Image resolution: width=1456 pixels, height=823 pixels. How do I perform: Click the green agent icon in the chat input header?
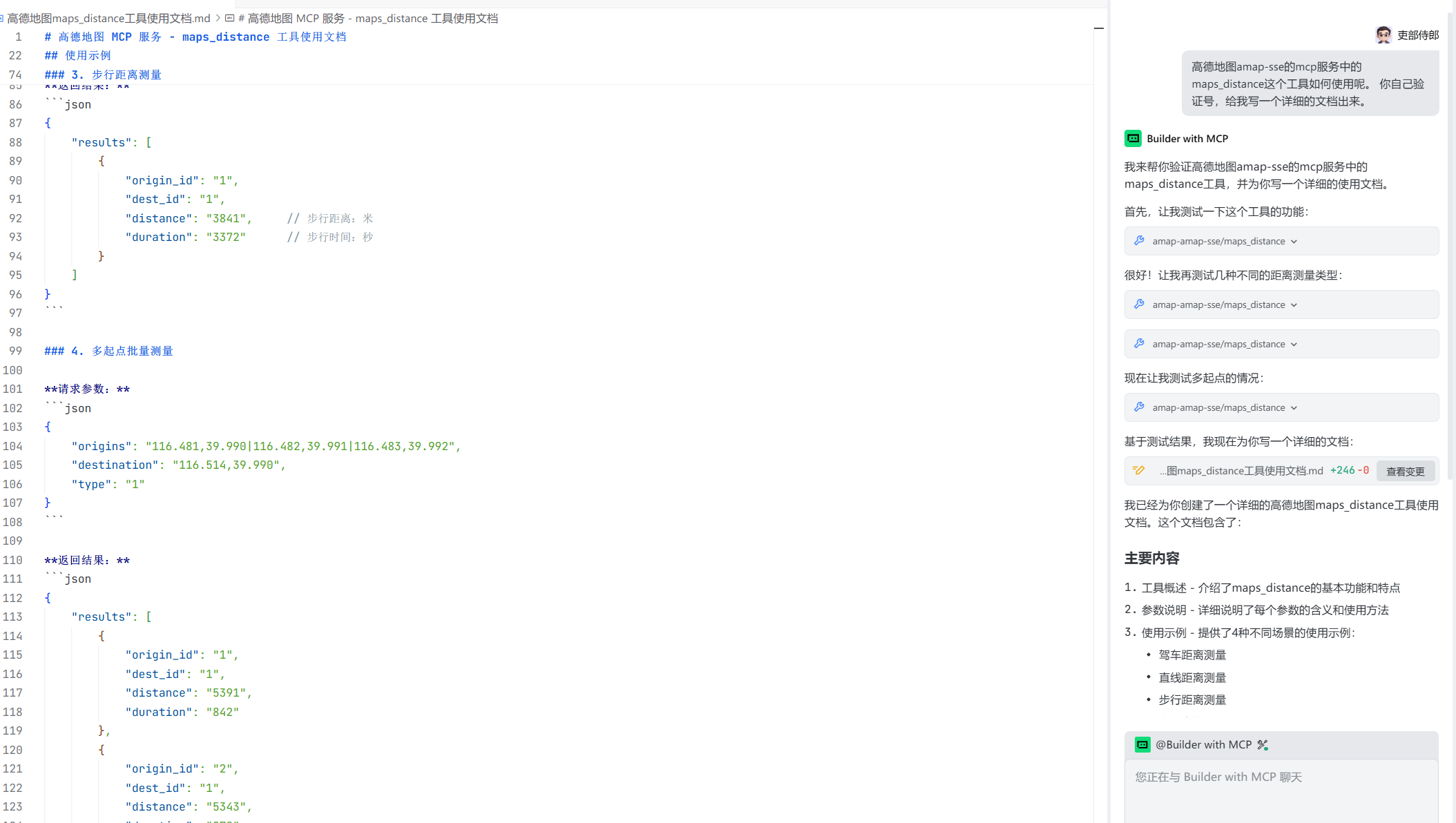pos(1142,745)
